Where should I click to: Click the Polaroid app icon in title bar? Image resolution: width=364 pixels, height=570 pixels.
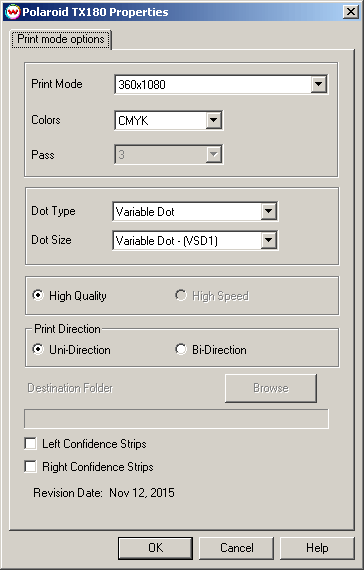[12, 12]
